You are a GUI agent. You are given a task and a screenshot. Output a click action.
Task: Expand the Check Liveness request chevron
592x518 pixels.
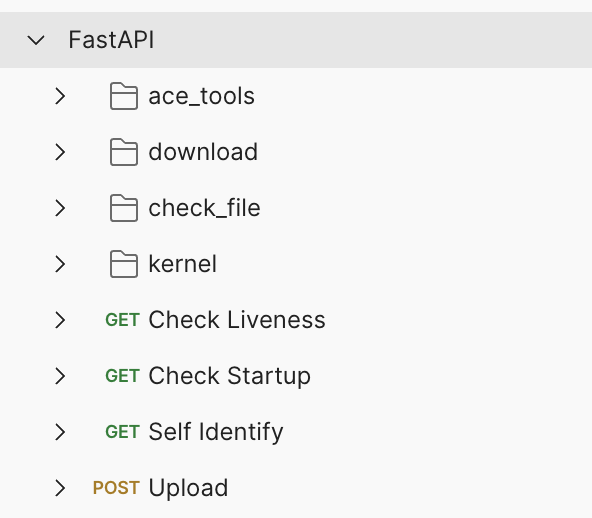[60, 320]
